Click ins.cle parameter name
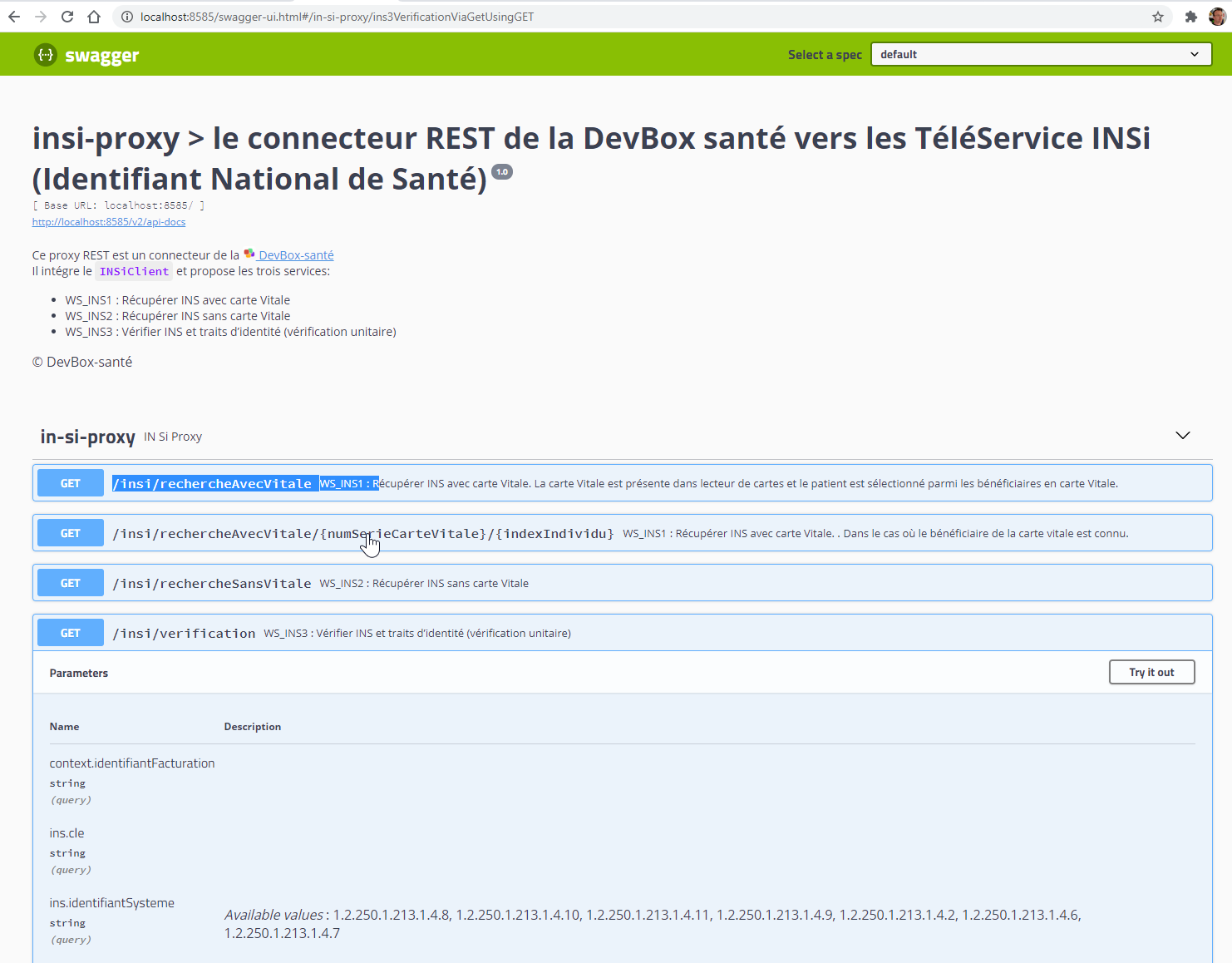This screenshot has width=1232, height=963. click(x=67, y=832)
